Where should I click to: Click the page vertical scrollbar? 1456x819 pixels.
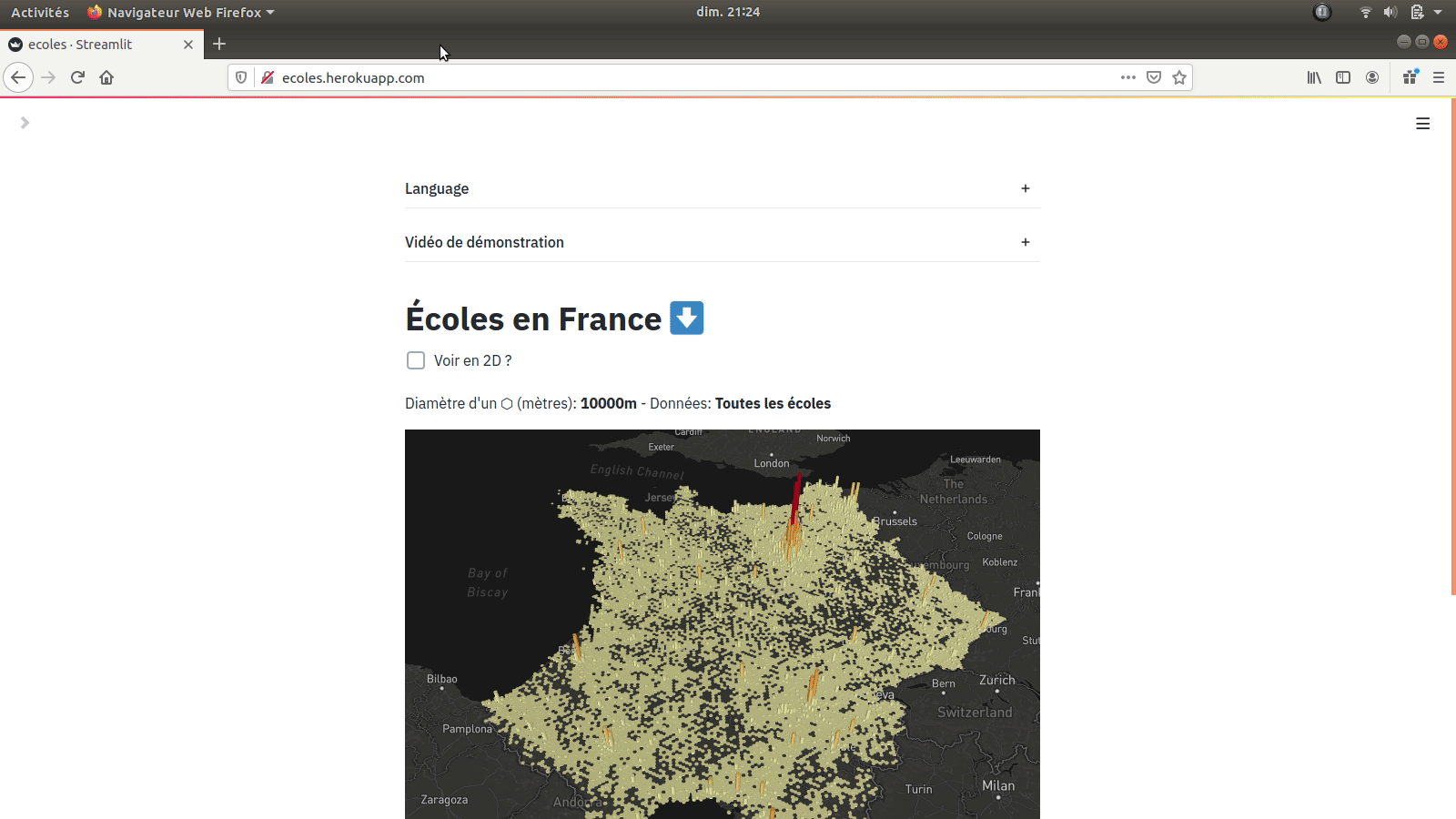click(1452, 346)
